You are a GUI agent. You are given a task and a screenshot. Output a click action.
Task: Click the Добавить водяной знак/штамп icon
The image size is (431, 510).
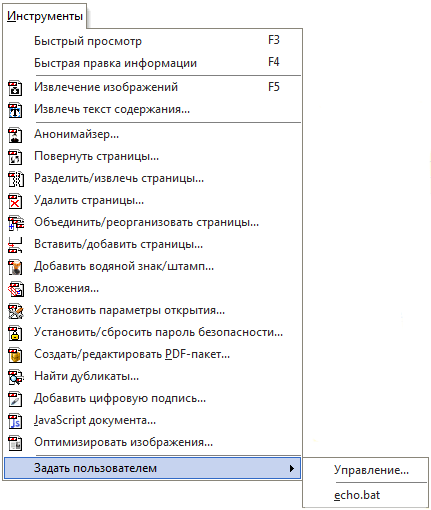pyautogui.click(x=15, y=267)
